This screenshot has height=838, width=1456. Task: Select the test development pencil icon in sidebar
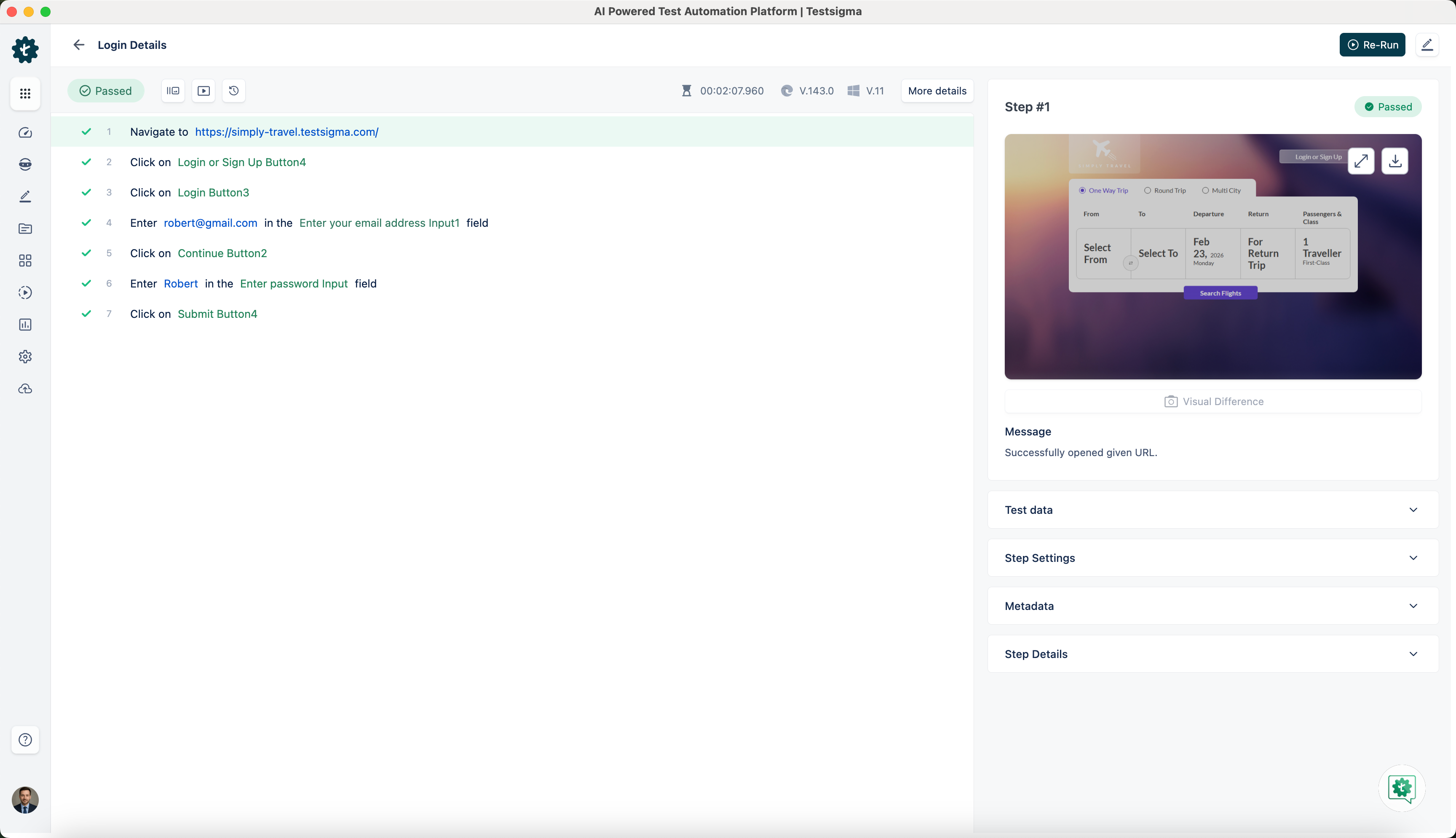pos(25,196)
